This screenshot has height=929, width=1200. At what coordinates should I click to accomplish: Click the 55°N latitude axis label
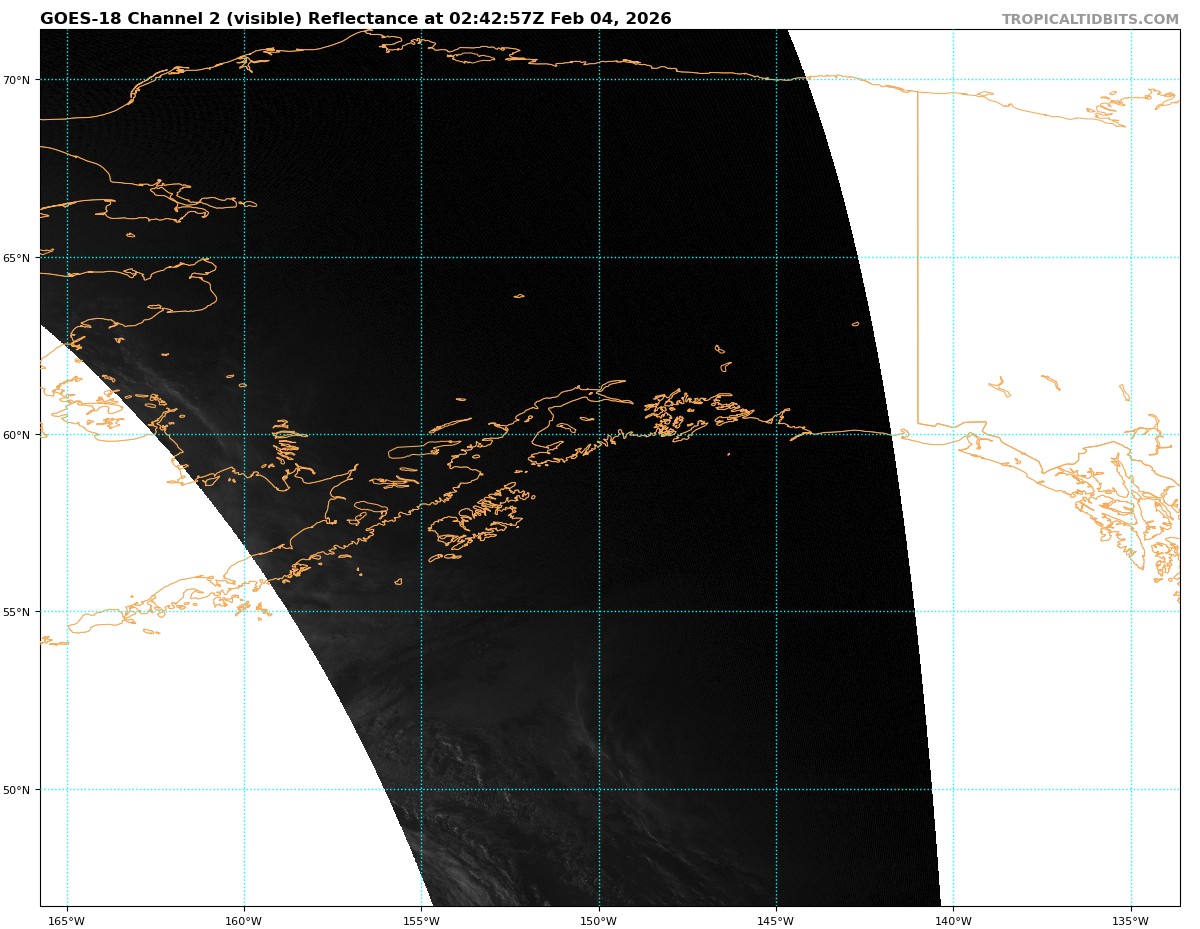pyautogui.click(x=21, y=612)
